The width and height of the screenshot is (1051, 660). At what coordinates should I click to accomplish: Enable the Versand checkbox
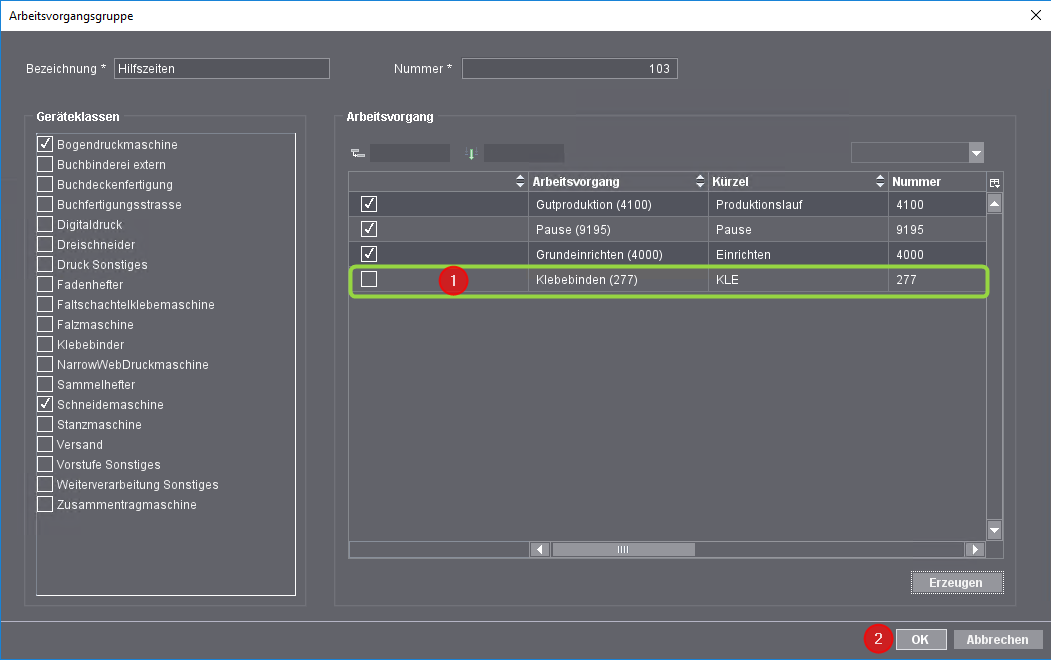pyautogui.click(x=45, y=444)
